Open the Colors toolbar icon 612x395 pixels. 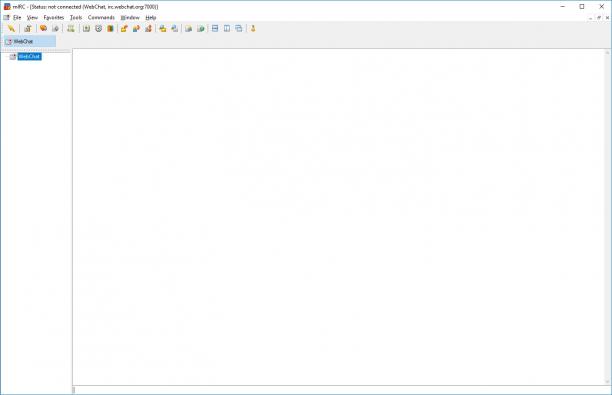tap(110, 28)
